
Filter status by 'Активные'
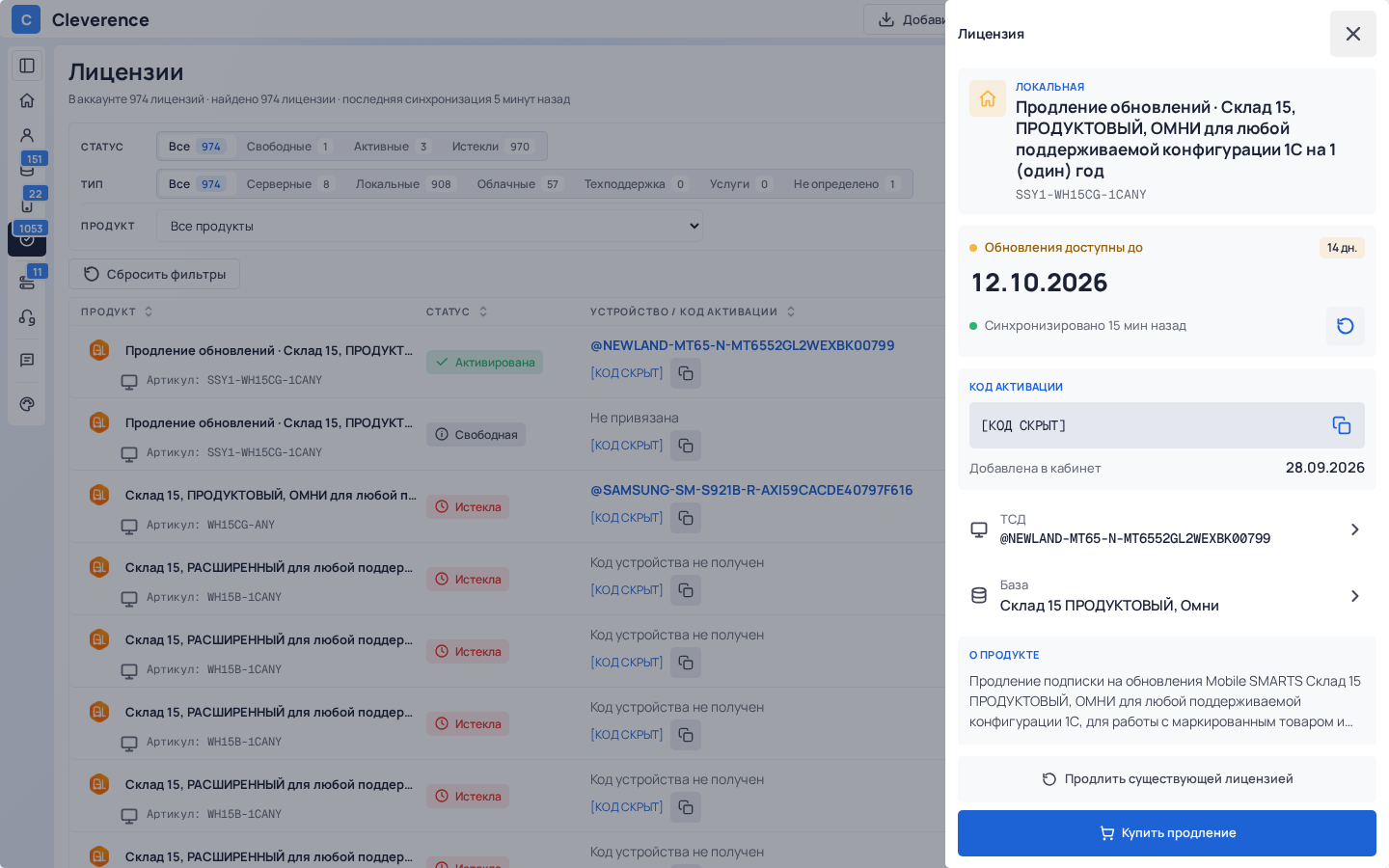391,147
